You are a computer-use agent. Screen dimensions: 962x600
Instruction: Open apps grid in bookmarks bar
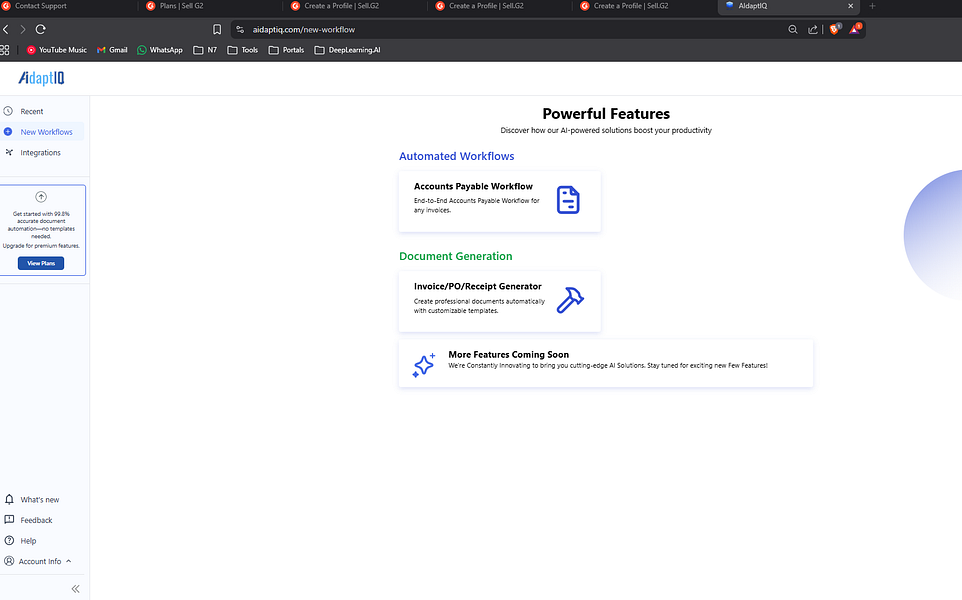5,50
